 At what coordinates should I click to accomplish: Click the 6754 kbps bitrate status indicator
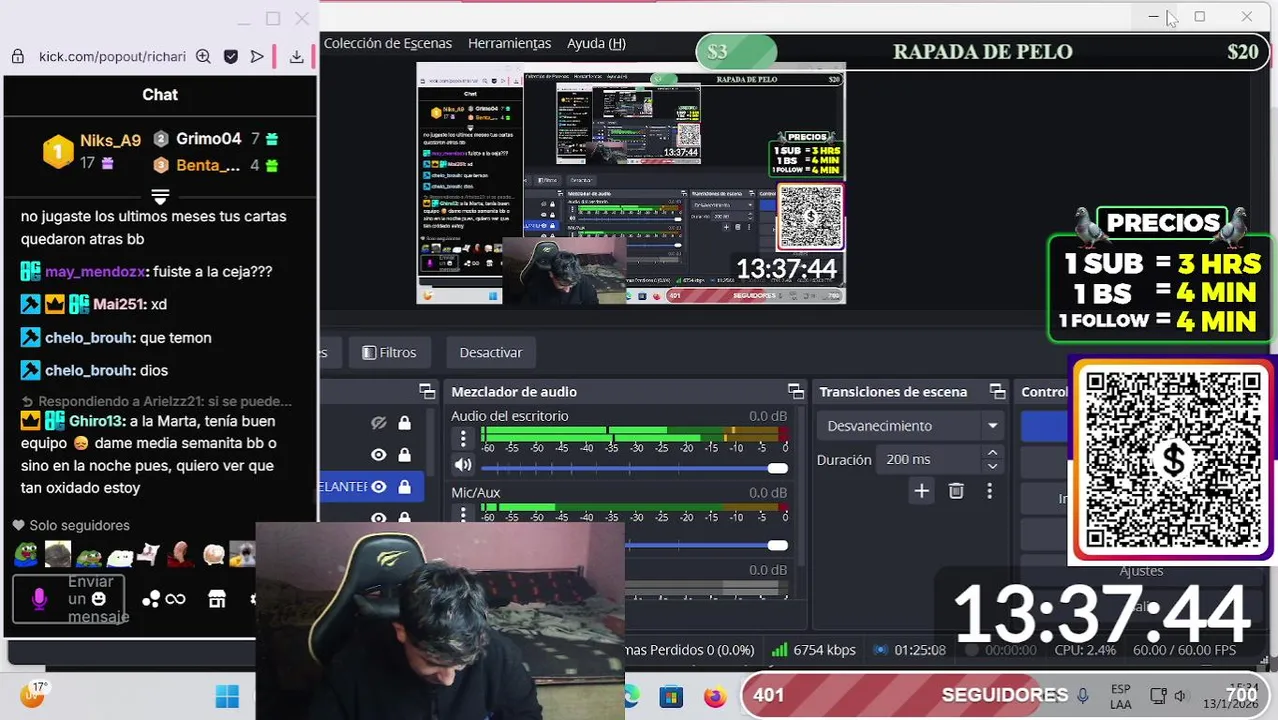(x=814, y=650)
